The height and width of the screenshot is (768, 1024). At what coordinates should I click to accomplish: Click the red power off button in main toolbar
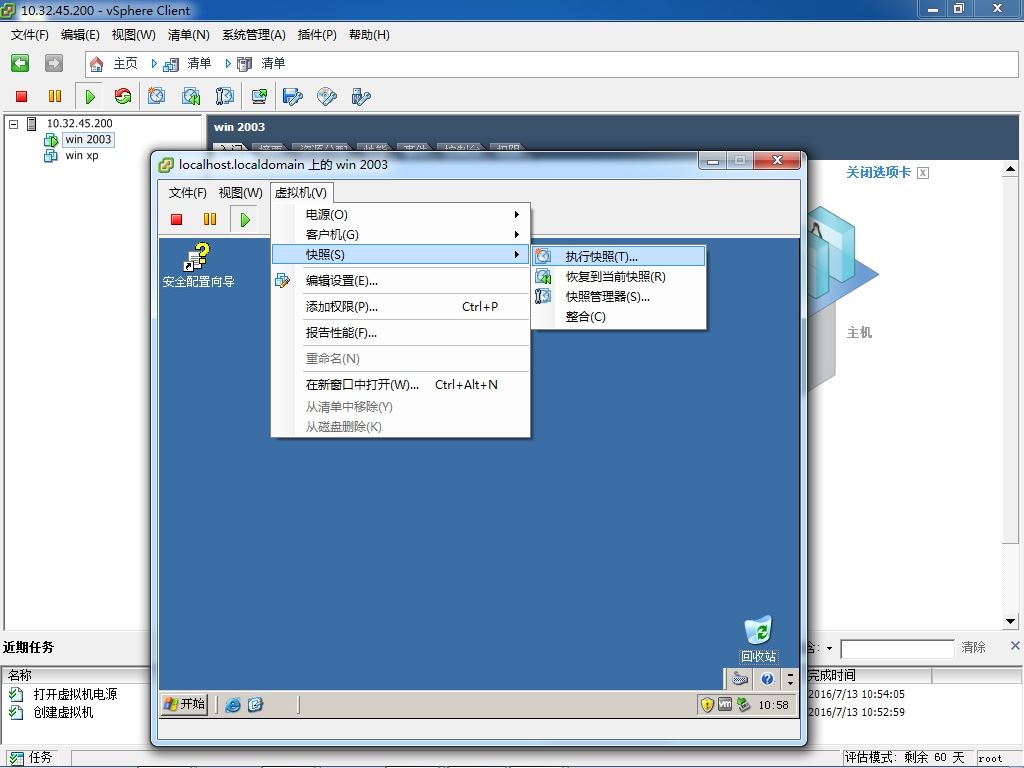coord(22,97)
